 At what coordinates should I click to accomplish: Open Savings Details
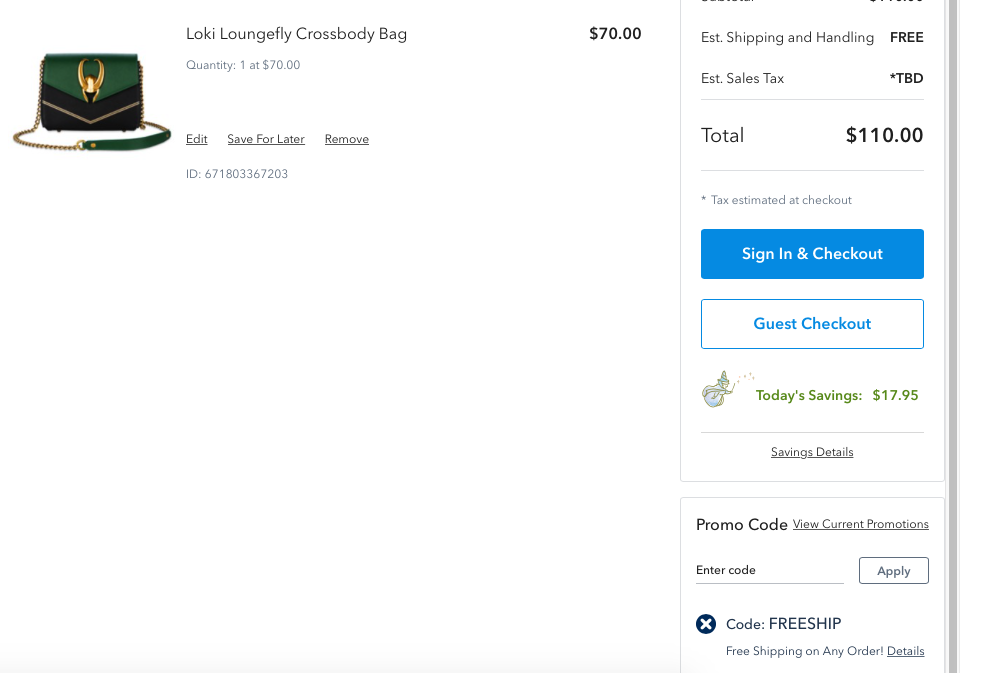[812, 452]
